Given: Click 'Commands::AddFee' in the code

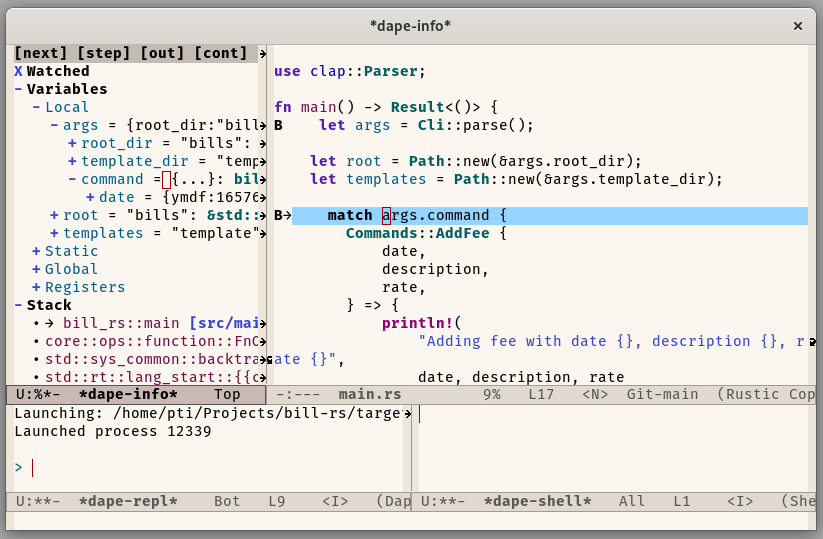Looking at the screenshot, I should (x=417, y=233).
